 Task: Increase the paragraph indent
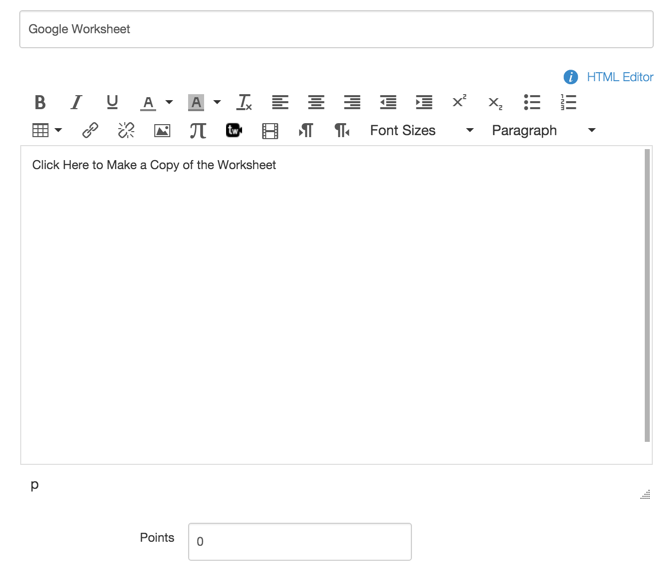[424, 102]
